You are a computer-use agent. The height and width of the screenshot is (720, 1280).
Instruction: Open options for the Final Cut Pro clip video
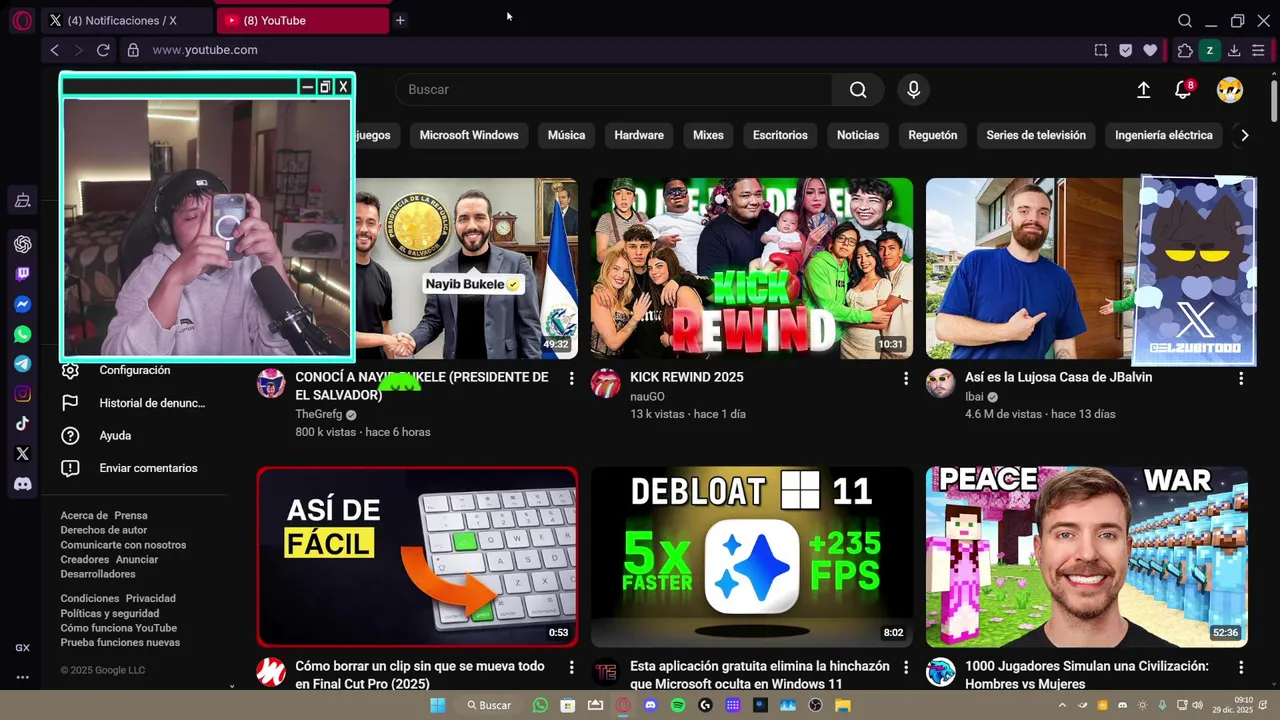pos(572,667)
